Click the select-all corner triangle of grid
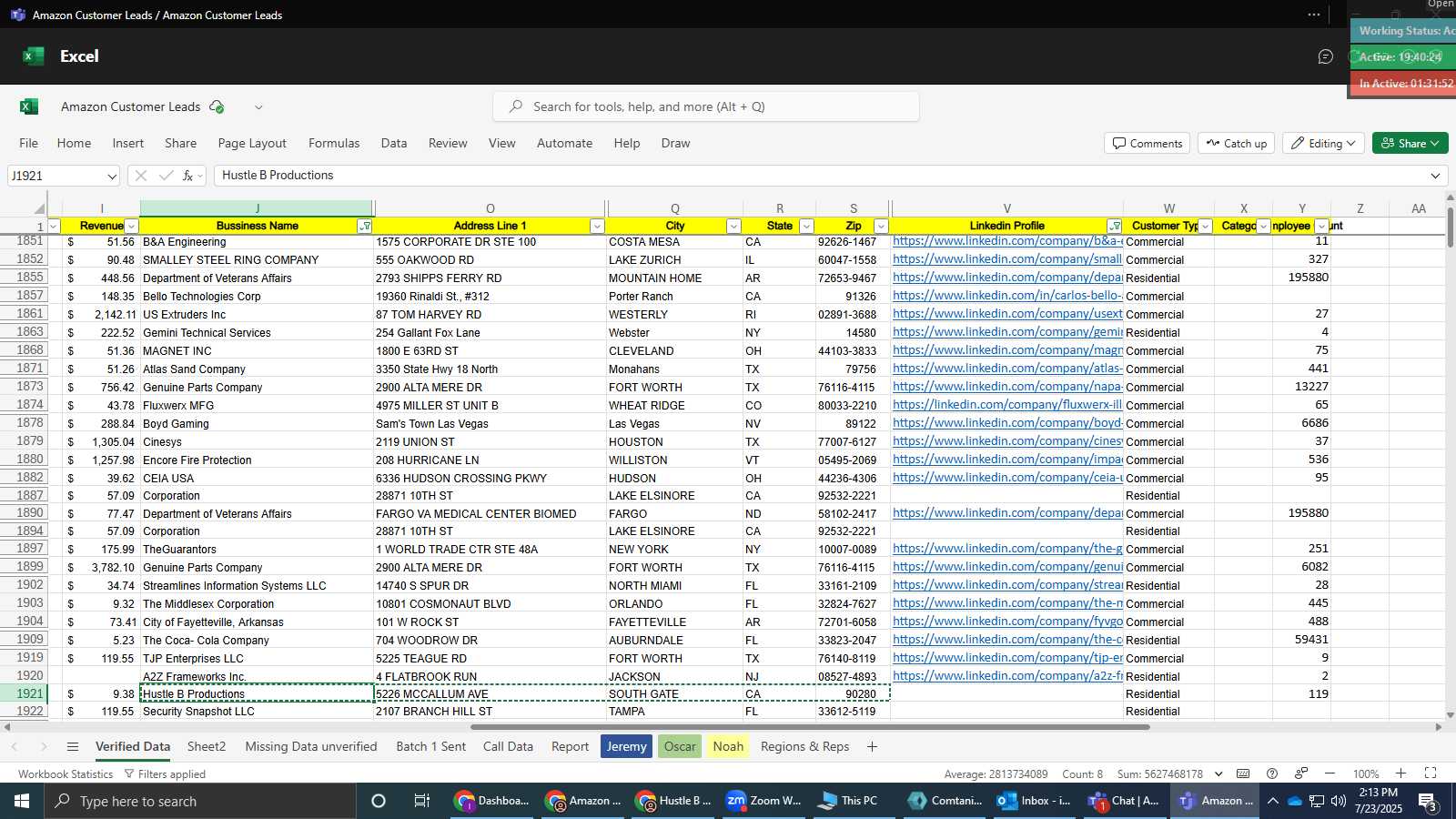Screen dimensions: 1456x819 click(x=38, y=208)
